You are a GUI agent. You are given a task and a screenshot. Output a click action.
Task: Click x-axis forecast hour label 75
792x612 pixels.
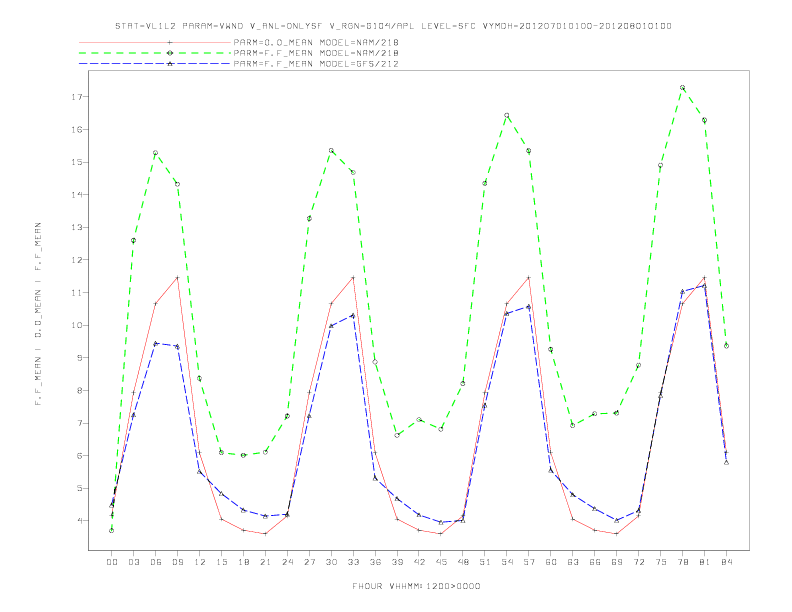(x=661, y=562)
